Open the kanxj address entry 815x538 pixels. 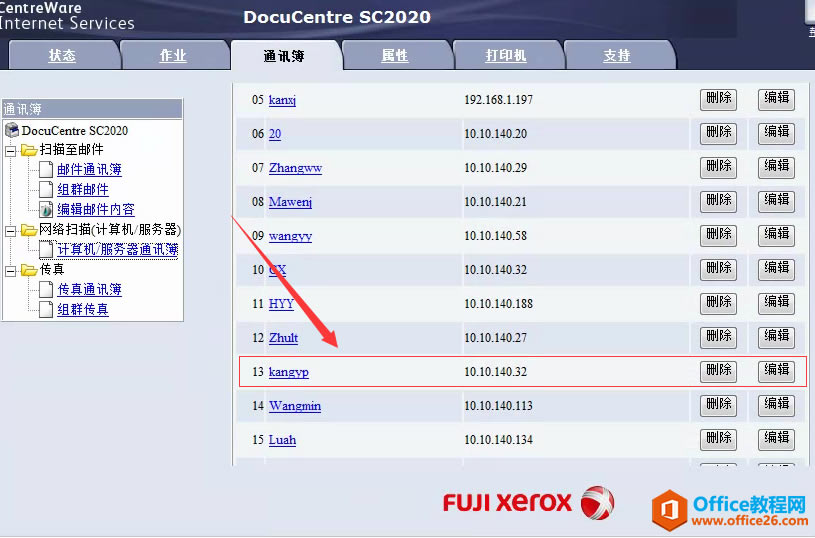click(x=282, y=100)
